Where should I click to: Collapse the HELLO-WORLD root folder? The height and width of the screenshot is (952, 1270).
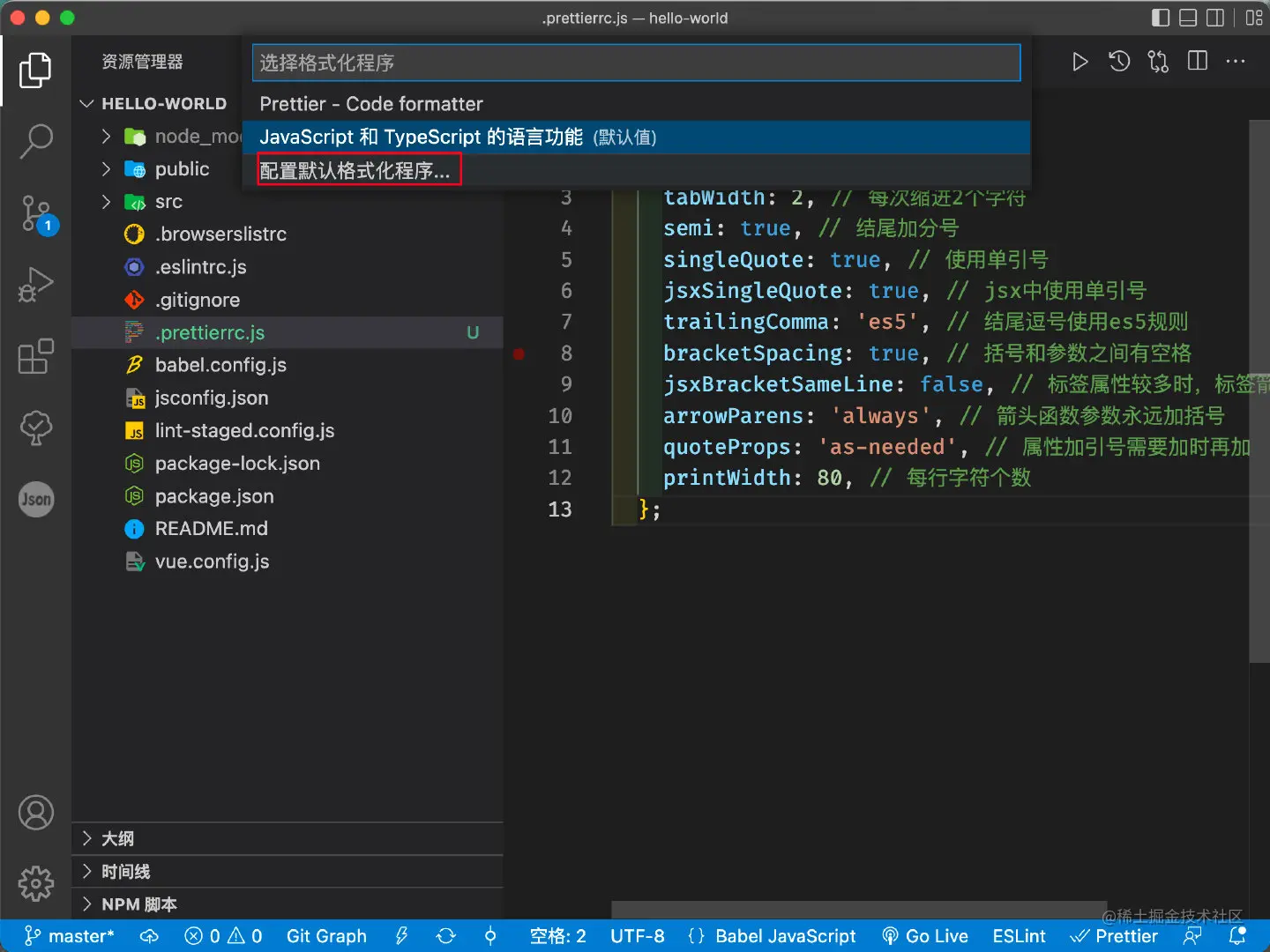coord(86,103)
